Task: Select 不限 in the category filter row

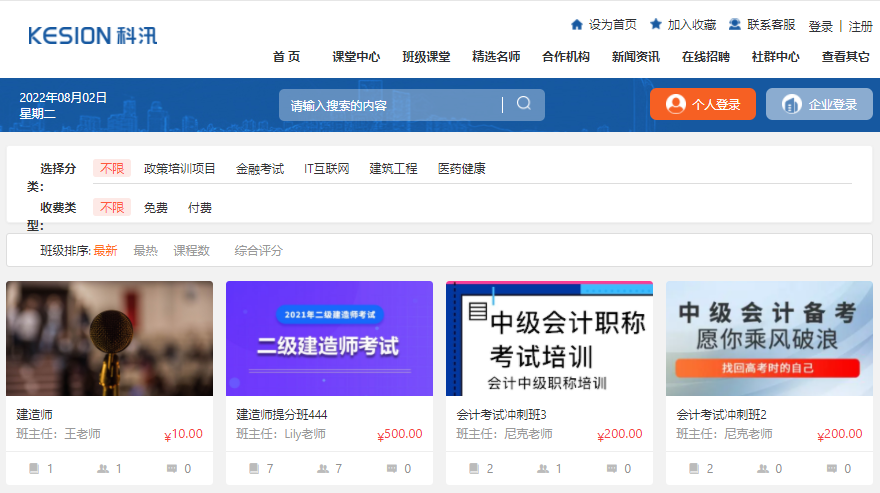Action: tap(112, 168)
